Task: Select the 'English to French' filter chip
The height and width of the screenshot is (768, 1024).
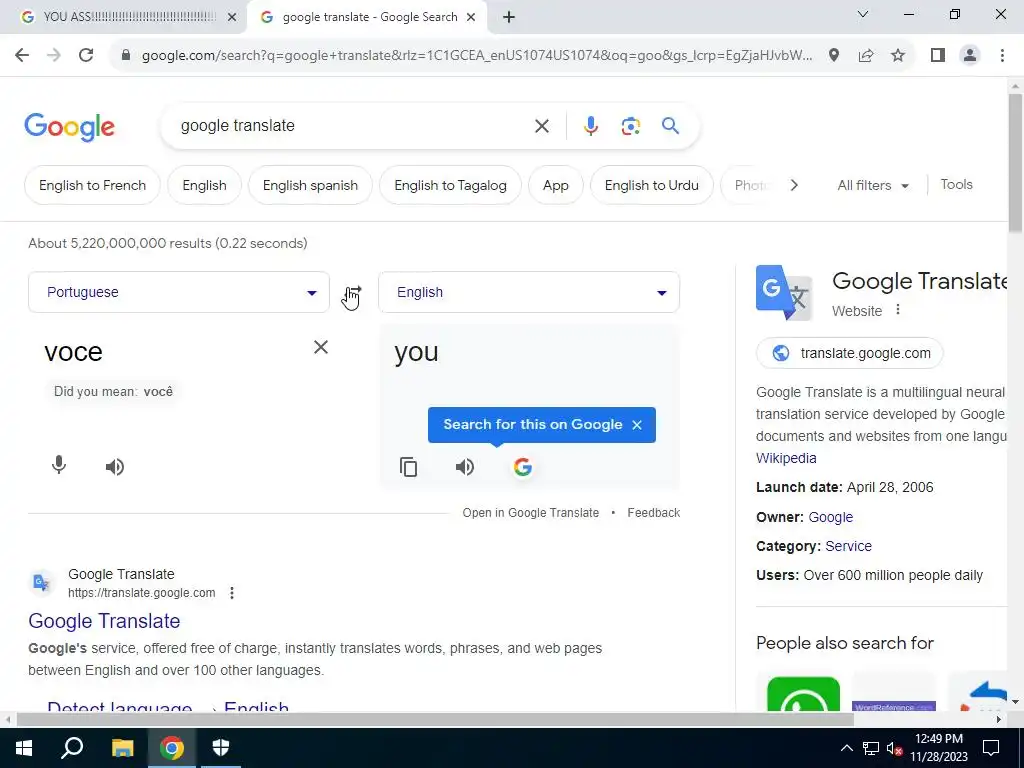Action: click(x=92, y=185)
